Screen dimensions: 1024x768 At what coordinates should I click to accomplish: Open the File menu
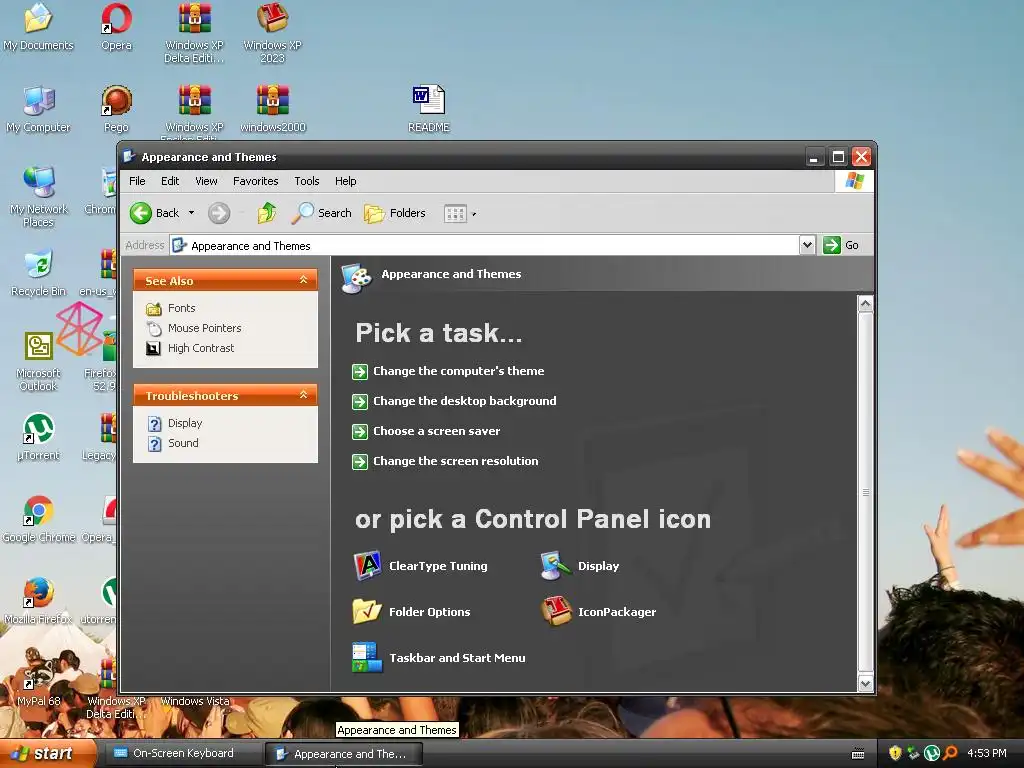(x=137, y=181)
